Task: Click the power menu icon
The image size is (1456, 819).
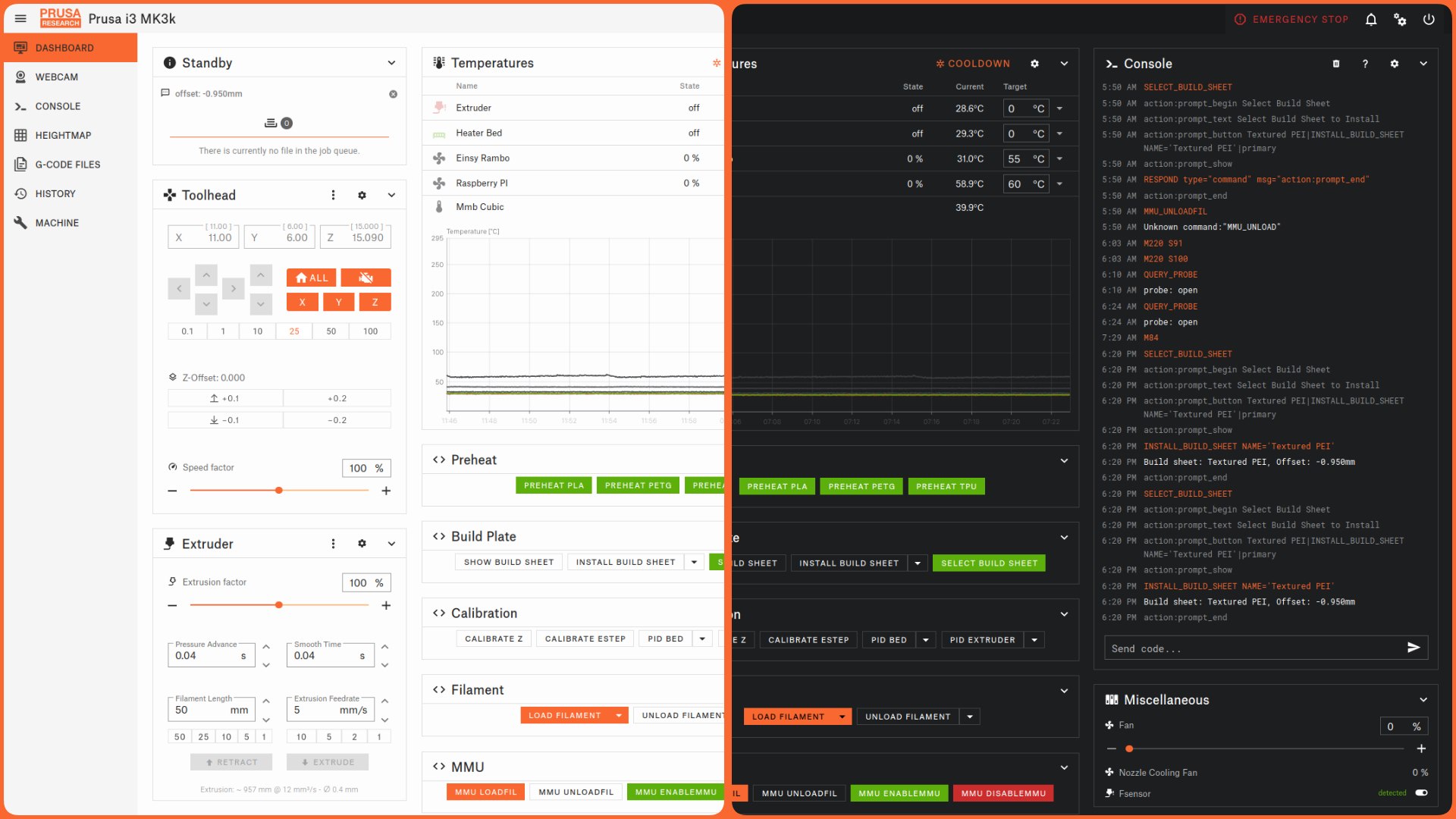Action: [1429, 20]
